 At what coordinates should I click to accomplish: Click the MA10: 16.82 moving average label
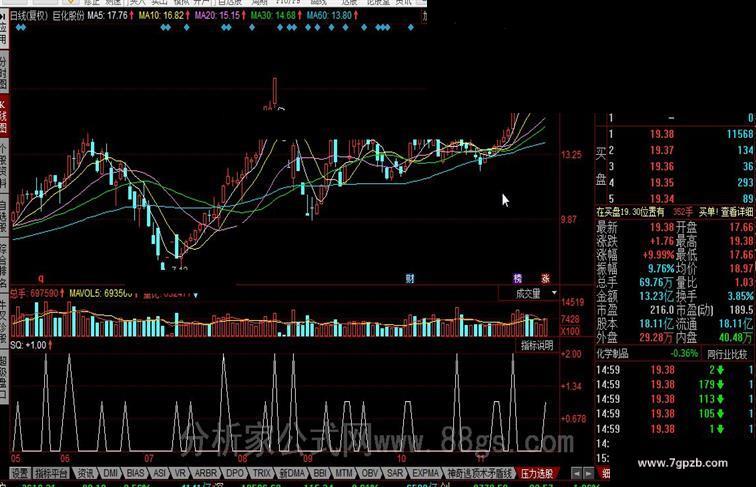coord(164,15)
